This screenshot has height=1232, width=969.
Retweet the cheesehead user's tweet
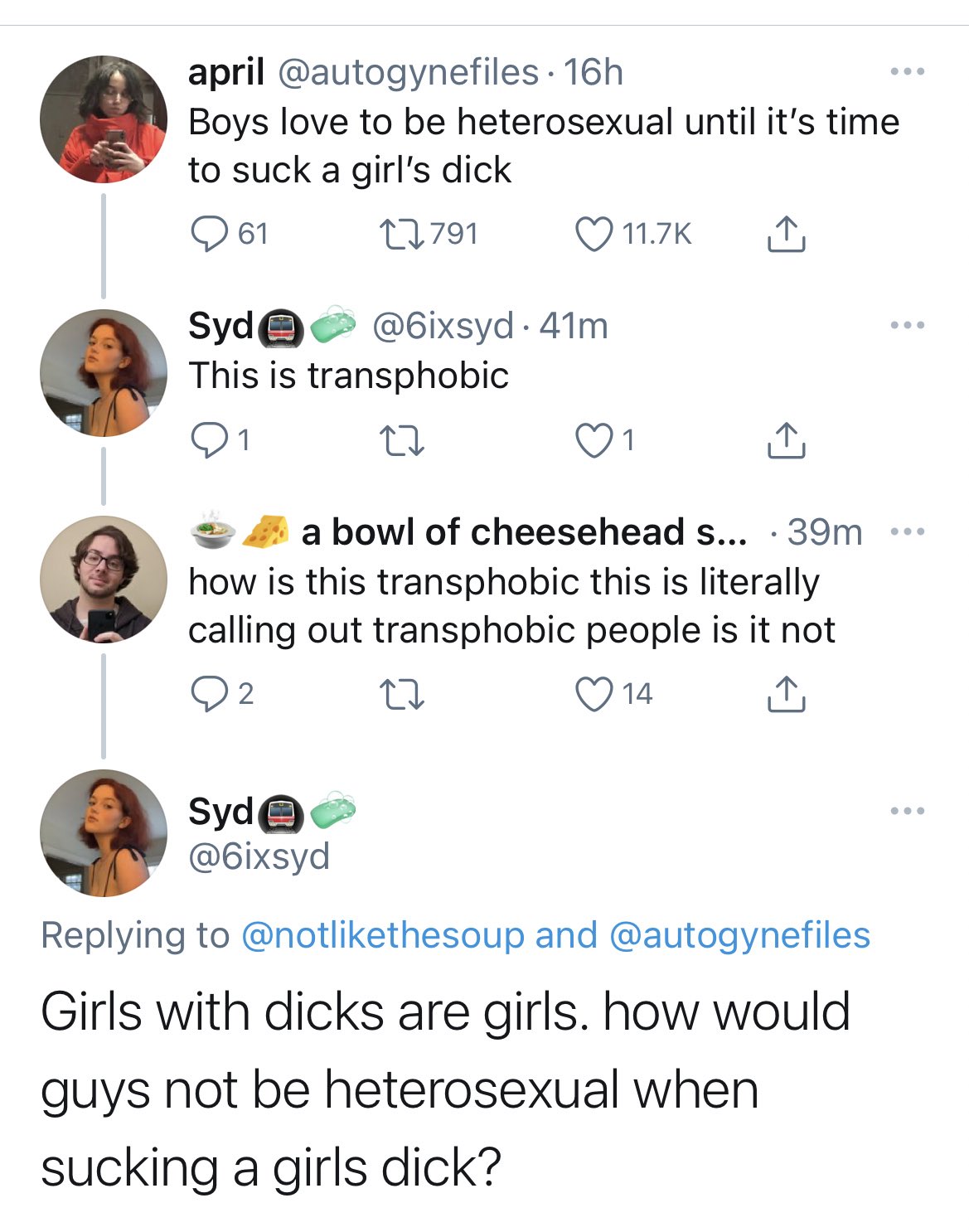point(402,694)
